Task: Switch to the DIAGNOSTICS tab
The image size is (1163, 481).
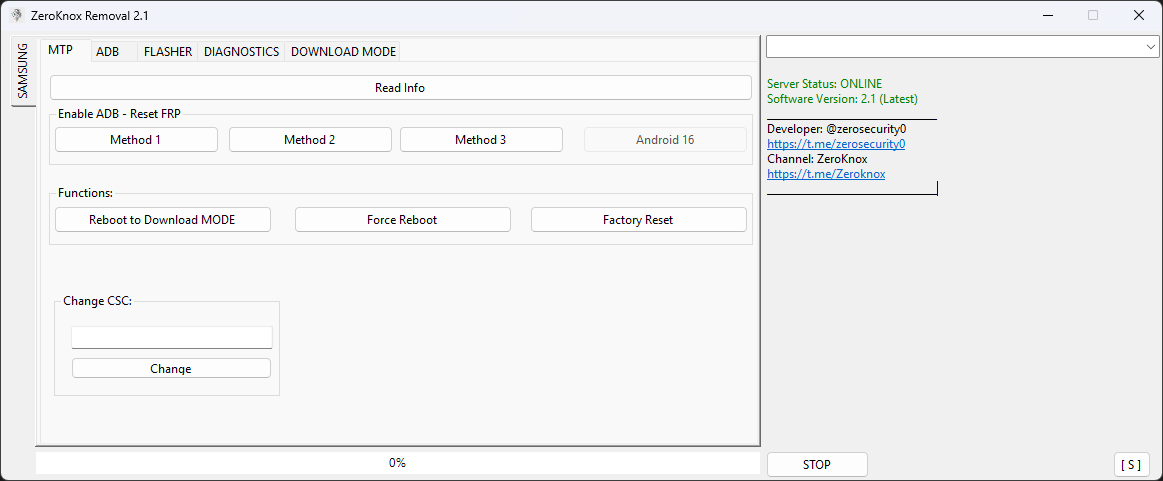Action: pyautogui.click(x=241, y=51)
